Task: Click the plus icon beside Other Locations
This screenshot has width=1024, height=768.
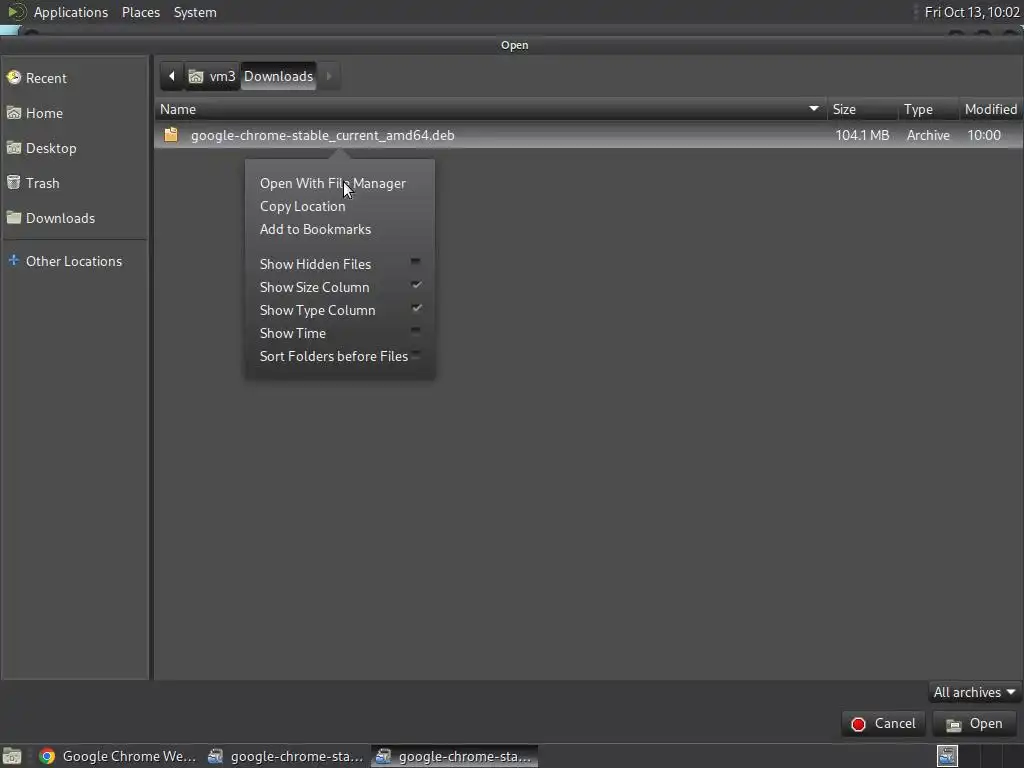Action: coord(14,261)
